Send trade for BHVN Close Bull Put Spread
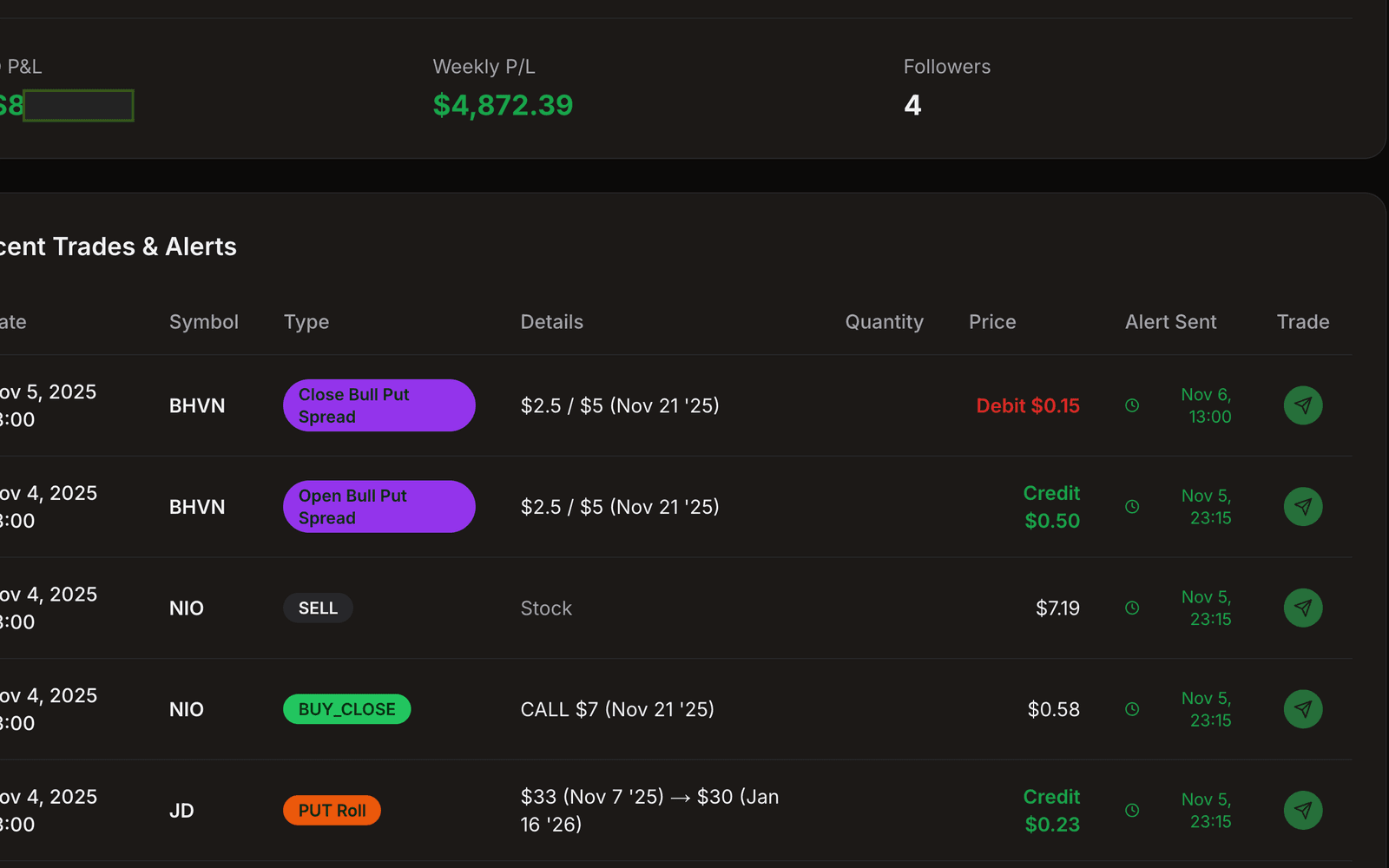The height and width of the screenshot is (868, 1389). (x=1303, y=405)
